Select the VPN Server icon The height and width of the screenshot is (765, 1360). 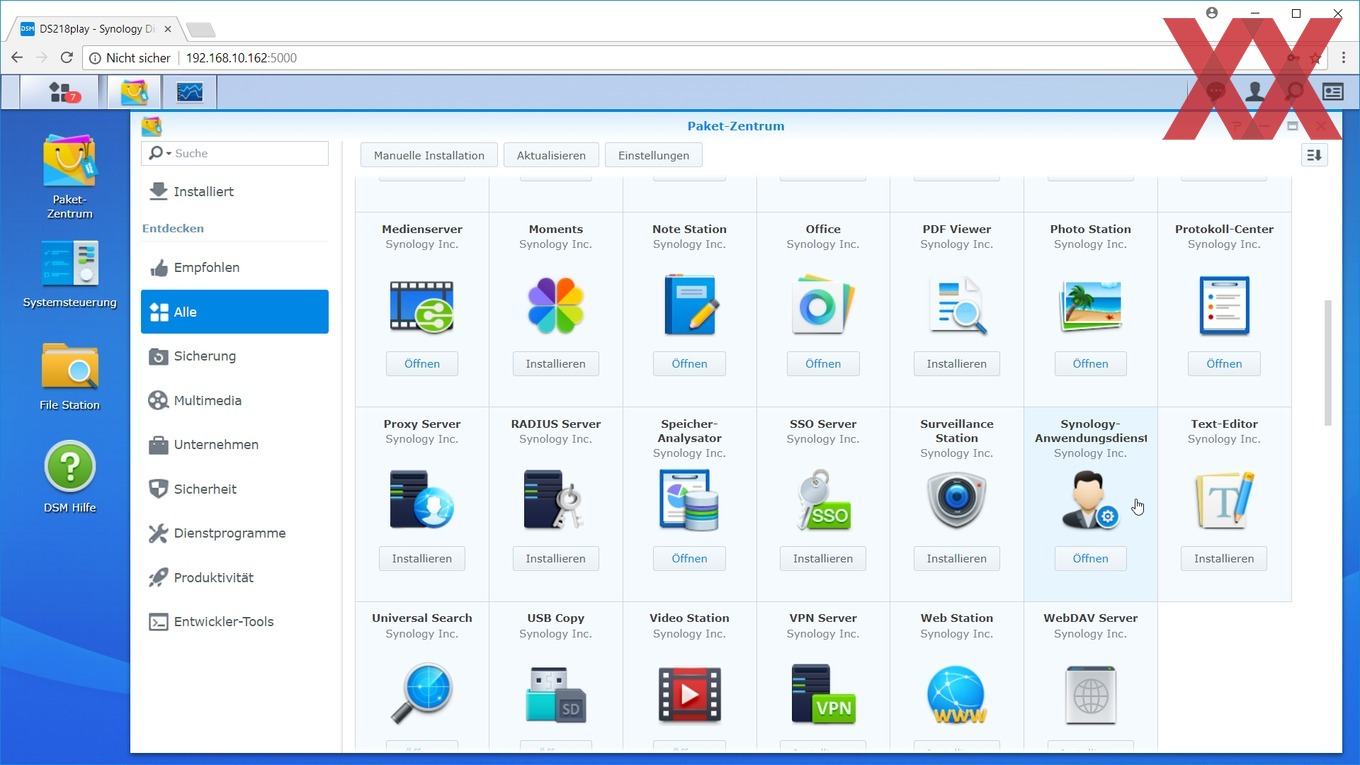click(x=823, y=694)
